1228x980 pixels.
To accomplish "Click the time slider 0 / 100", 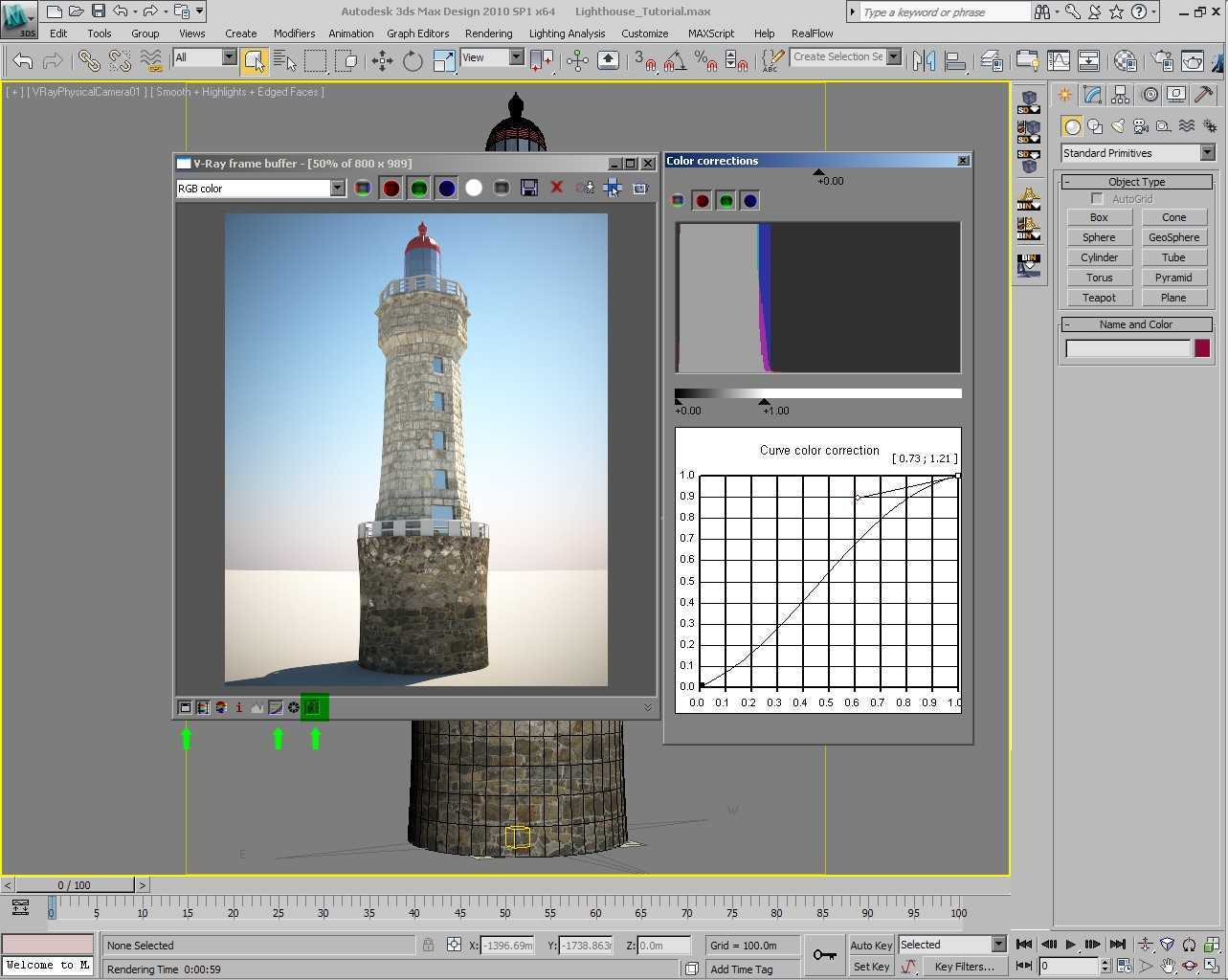I will [74, 885].
